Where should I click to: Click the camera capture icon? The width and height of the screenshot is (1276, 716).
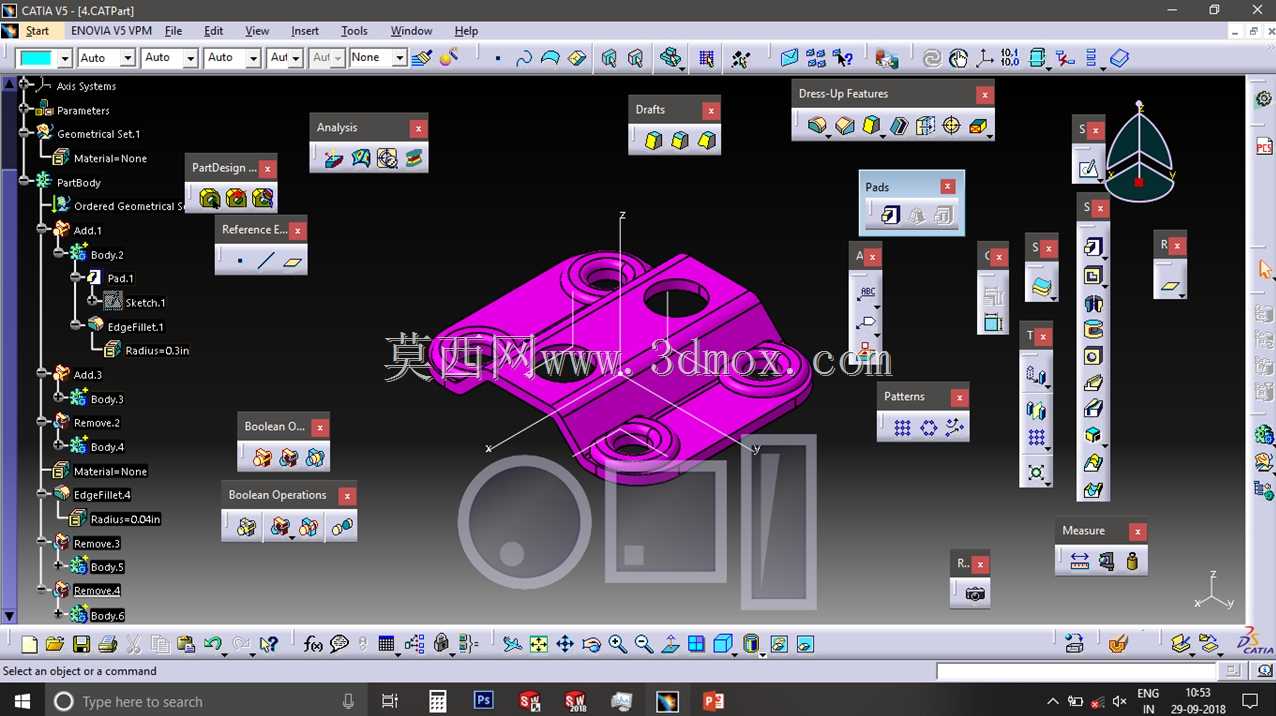point(975,594)
